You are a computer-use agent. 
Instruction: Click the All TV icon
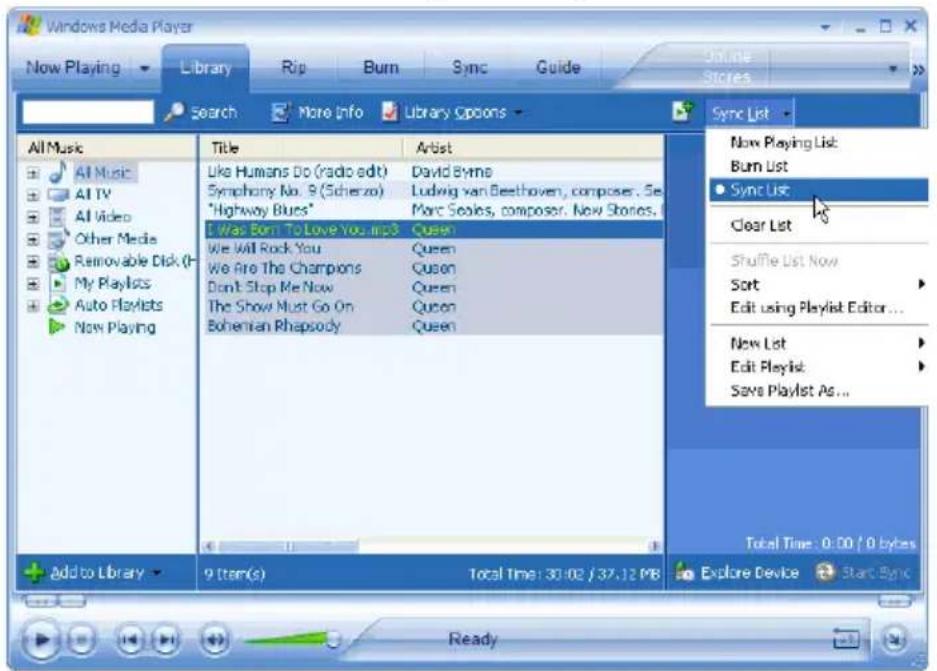(x=58, y=195)
